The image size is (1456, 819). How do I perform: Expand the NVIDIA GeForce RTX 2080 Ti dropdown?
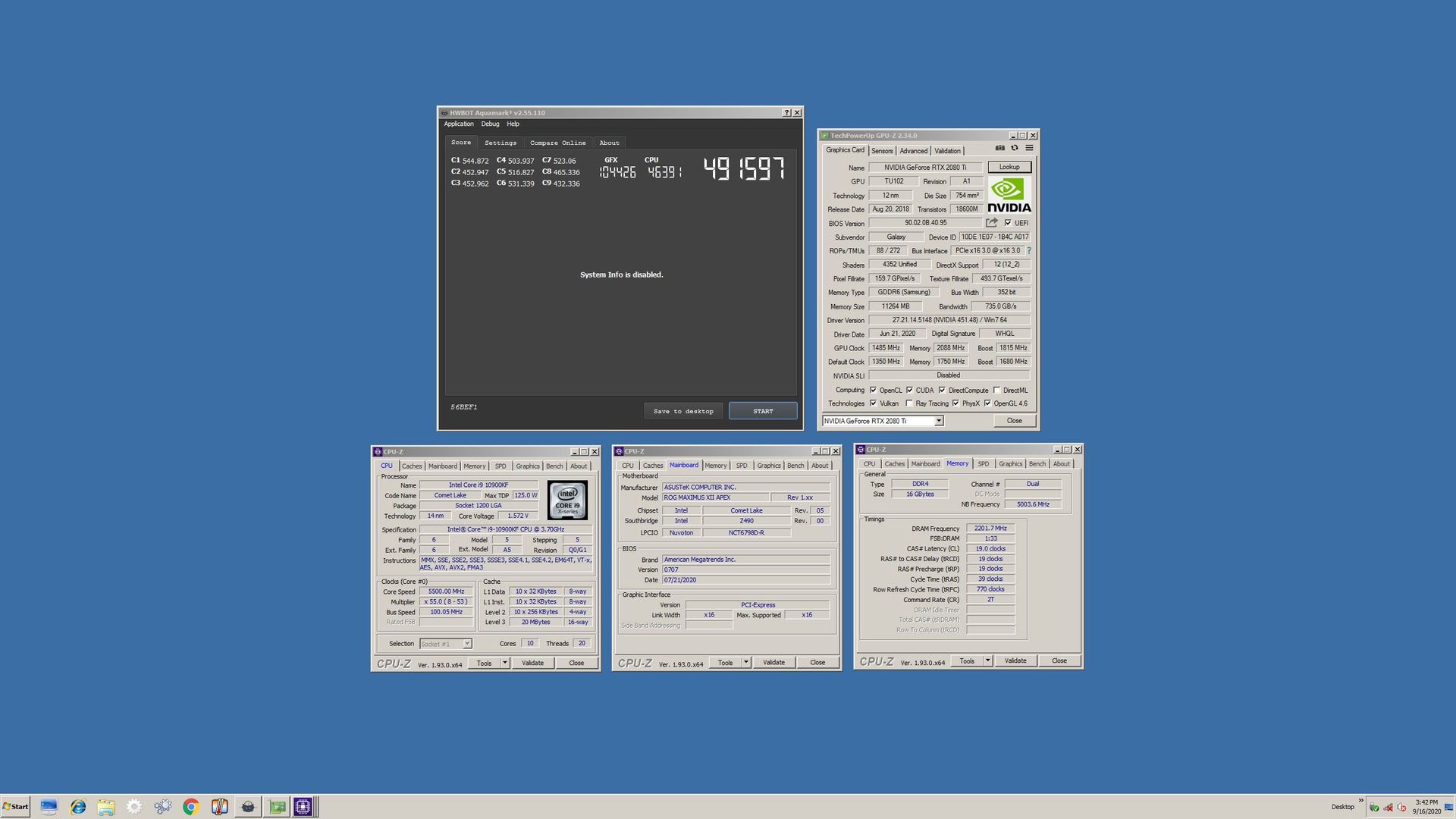click(938, 421)
